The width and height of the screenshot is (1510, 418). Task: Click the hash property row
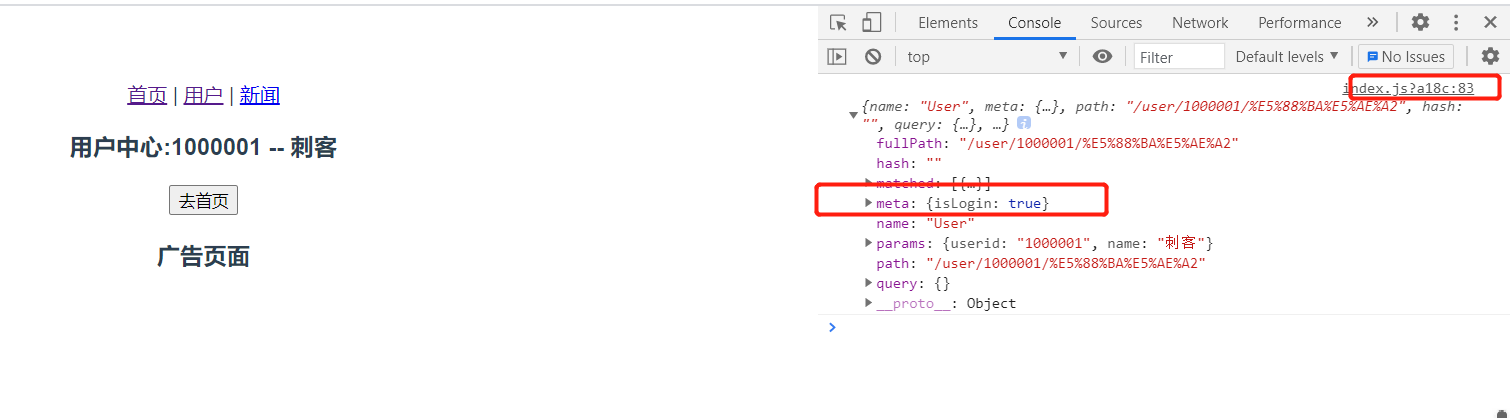coord(909,163)
